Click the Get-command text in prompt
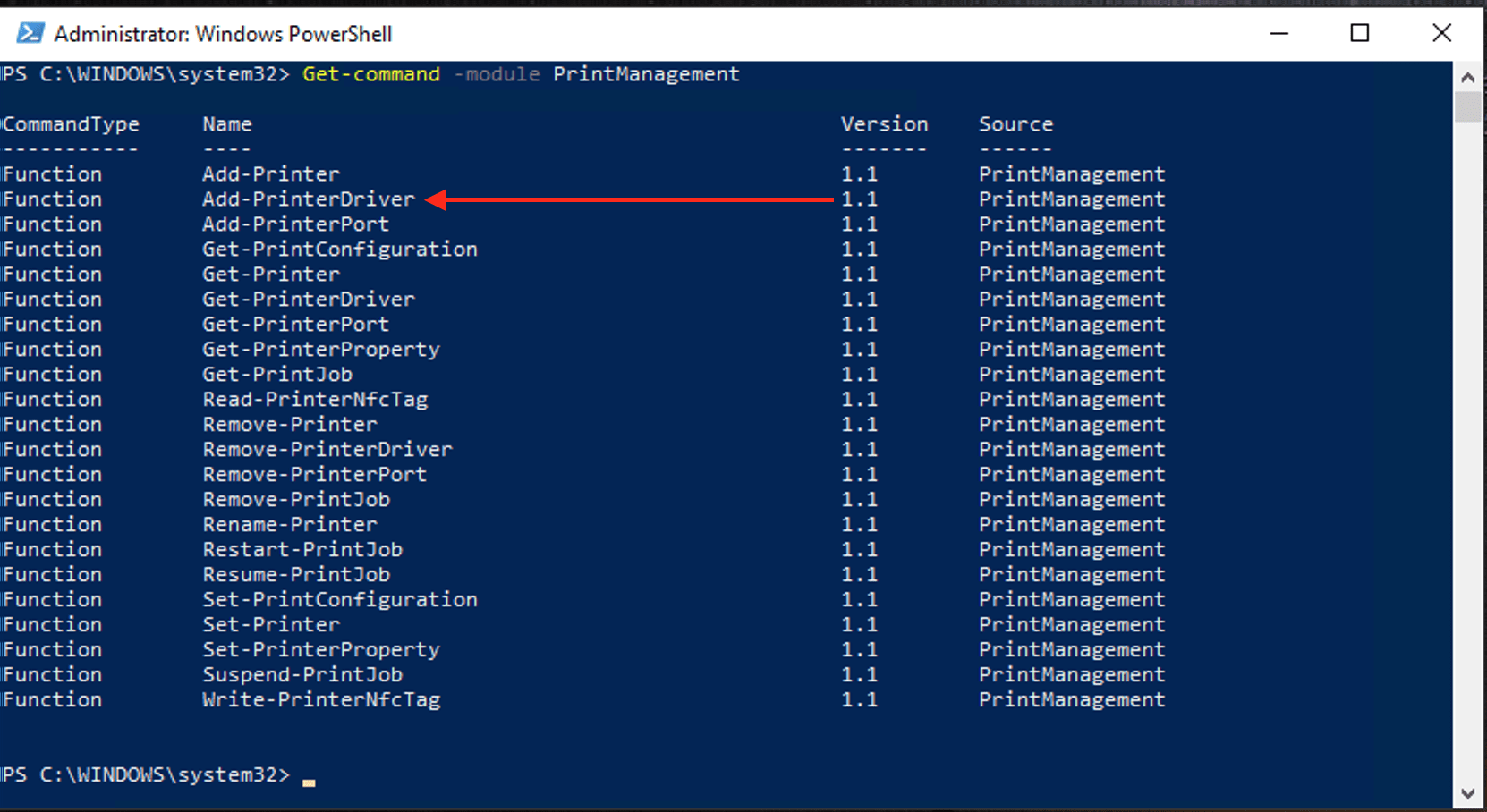The width and height of the screenshot is (1487, 812). pos(371,74)
